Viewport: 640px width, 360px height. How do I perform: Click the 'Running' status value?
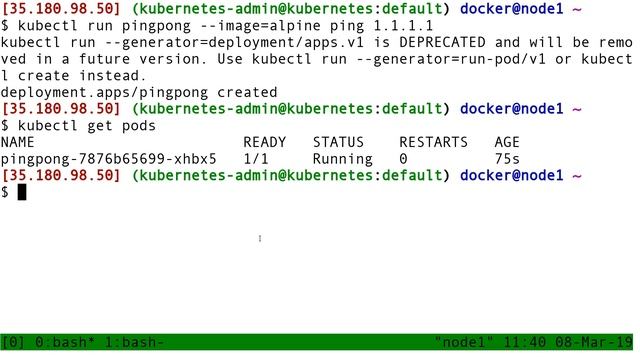tap(343, 159)
